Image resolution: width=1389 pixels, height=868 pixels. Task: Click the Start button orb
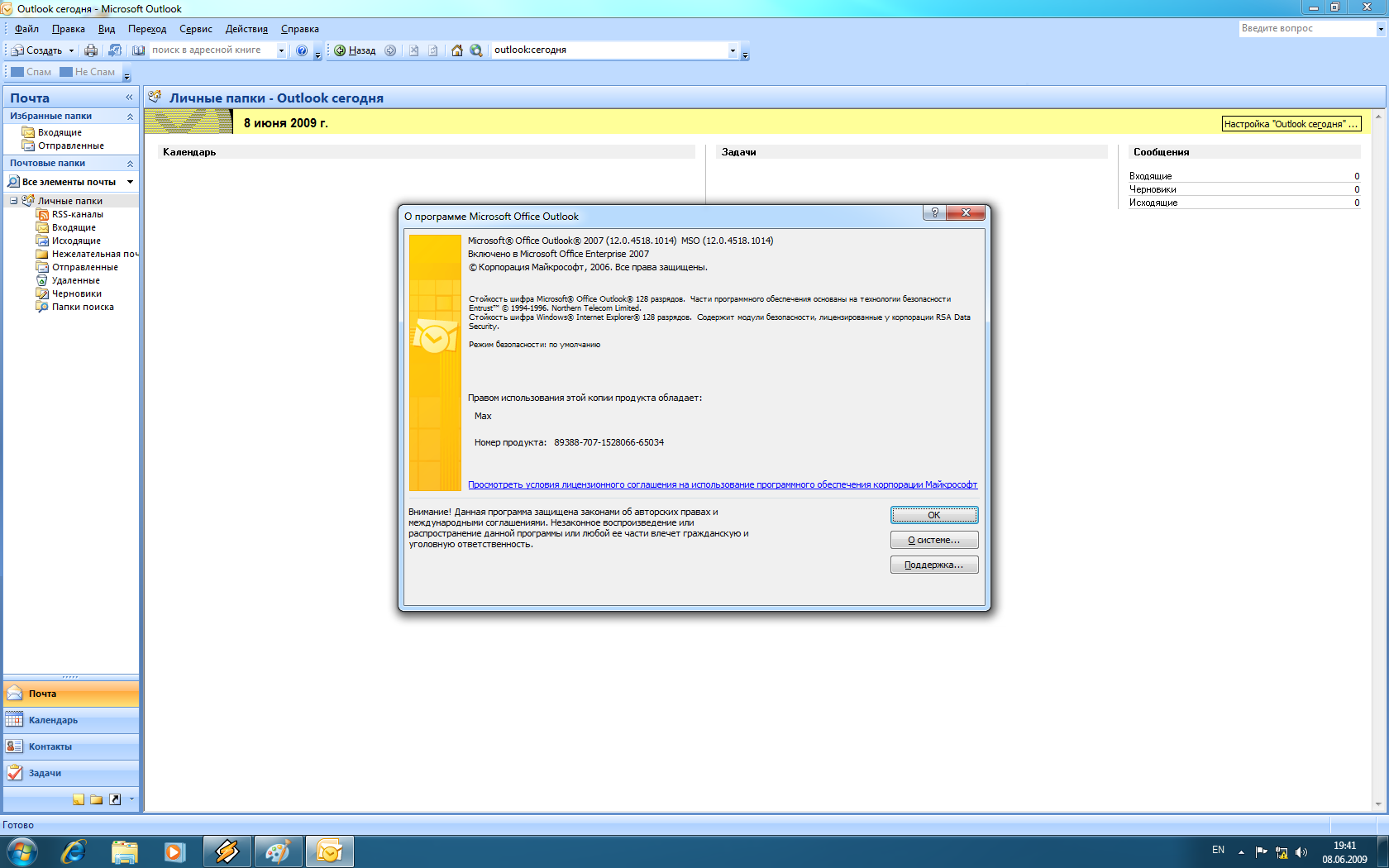pyautogui.click(x=21, y=851)
